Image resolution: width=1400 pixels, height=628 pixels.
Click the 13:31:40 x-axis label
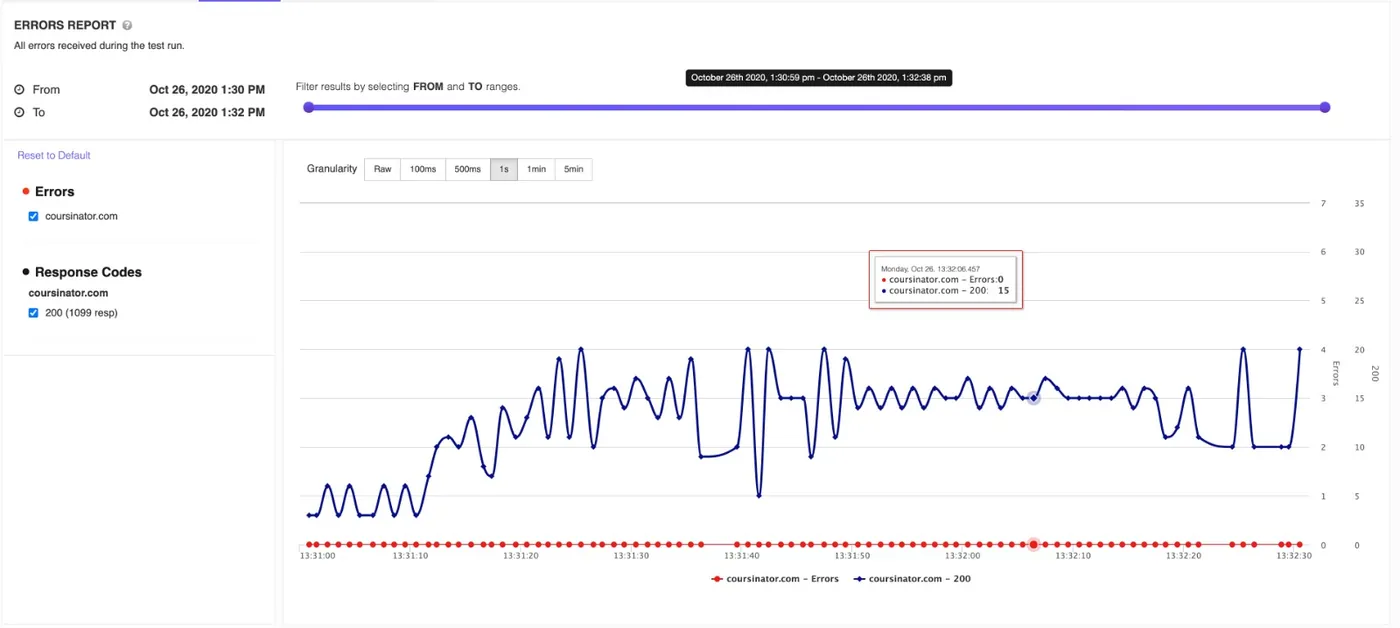click(x=742, y=556)
